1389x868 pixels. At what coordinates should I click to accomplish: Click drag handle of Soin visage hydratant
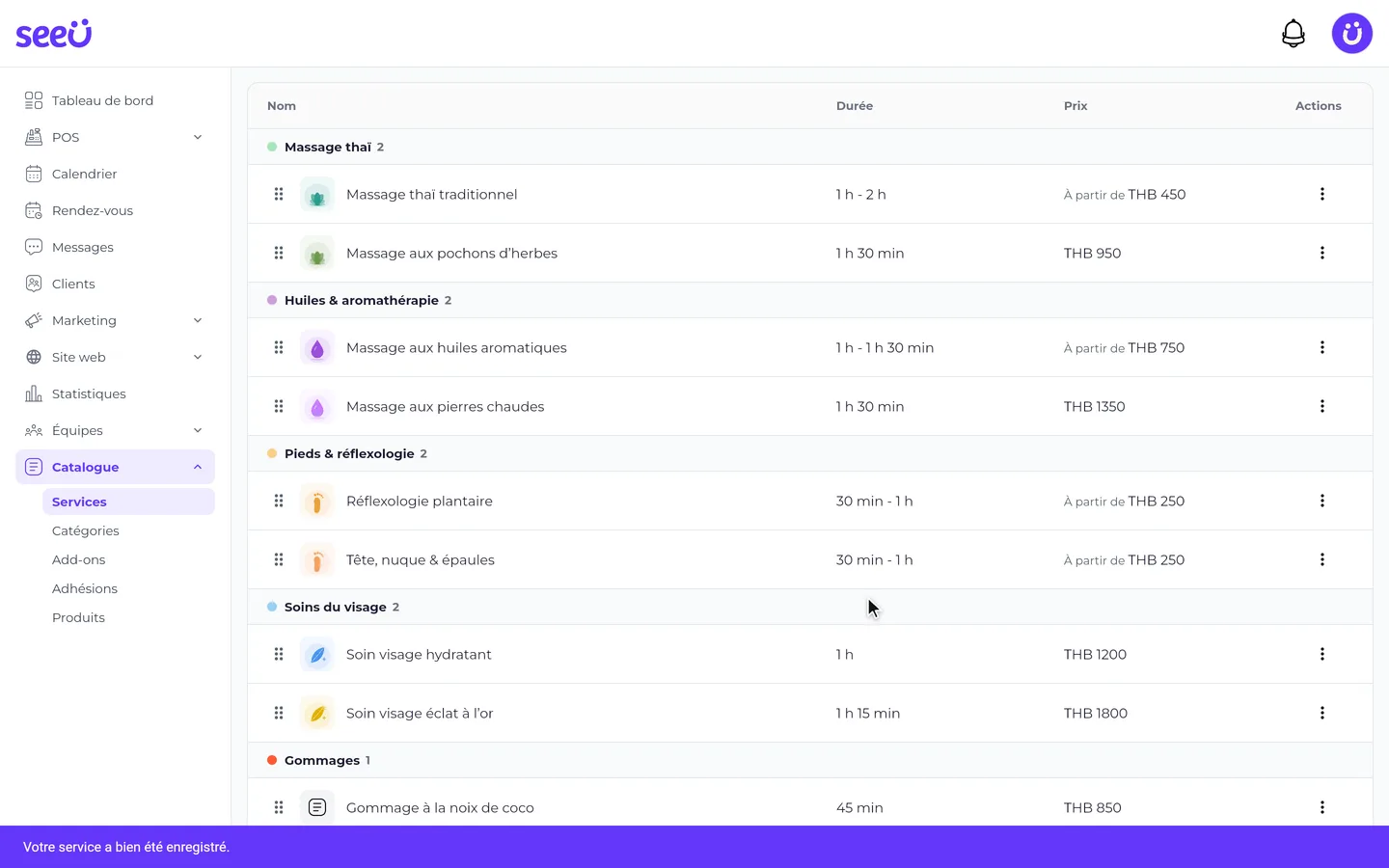(x=279, y=654)
